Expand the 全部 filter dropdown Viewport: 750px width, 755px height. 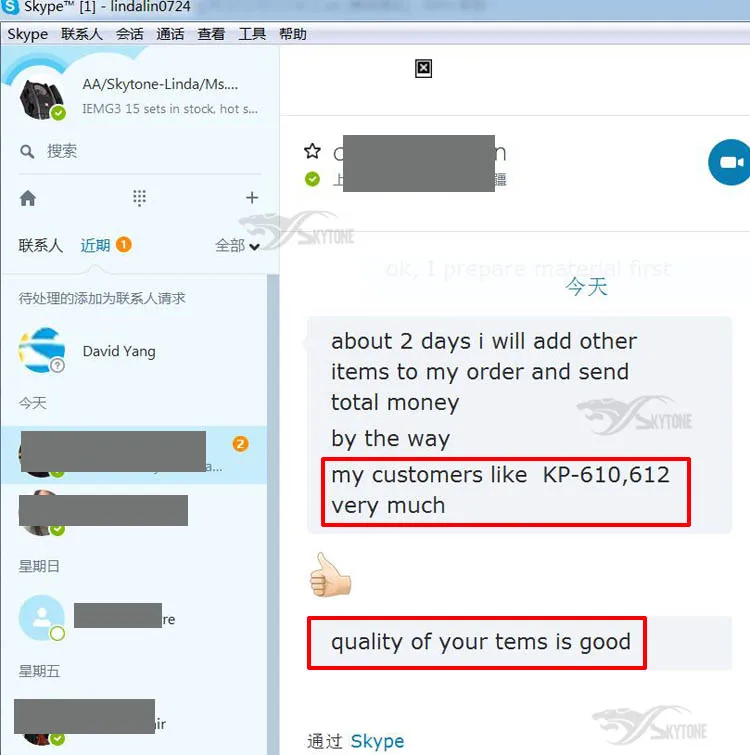[237, 246]
